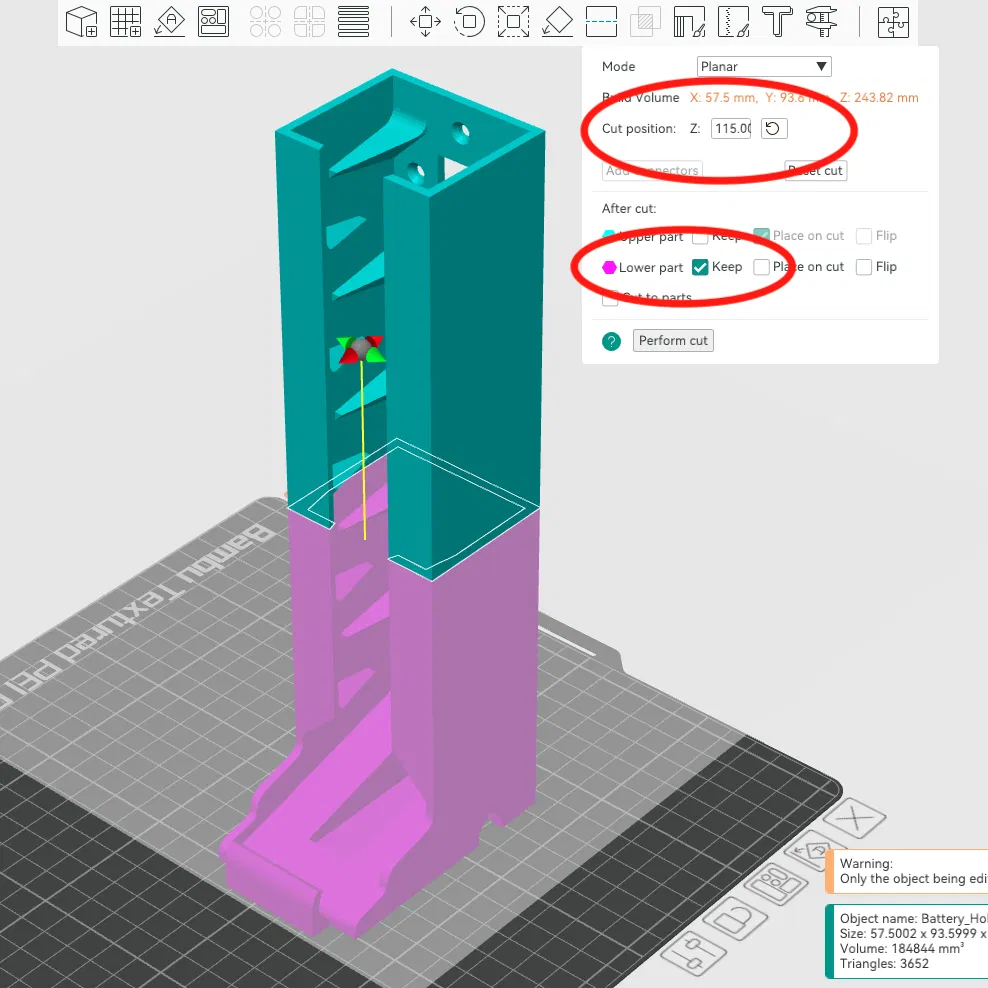
Task: Open the Variable layer height tool
Action: (x=353, y=22)
